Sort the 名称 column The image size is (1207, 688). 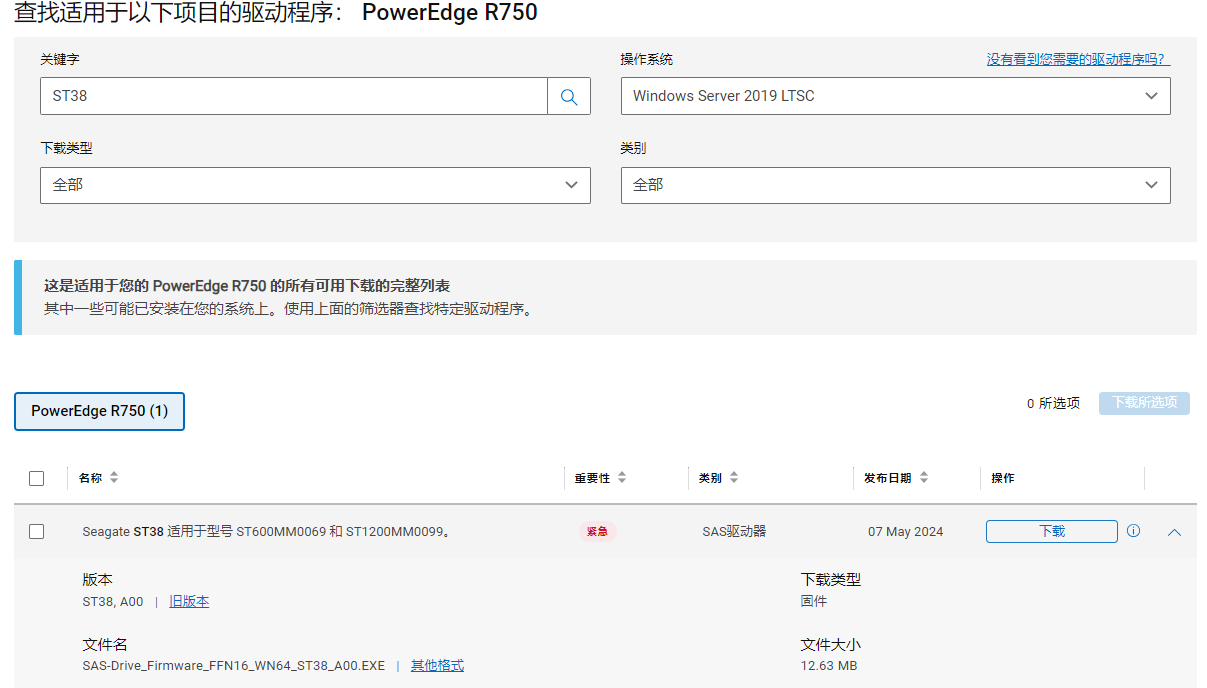coord(114,478)
